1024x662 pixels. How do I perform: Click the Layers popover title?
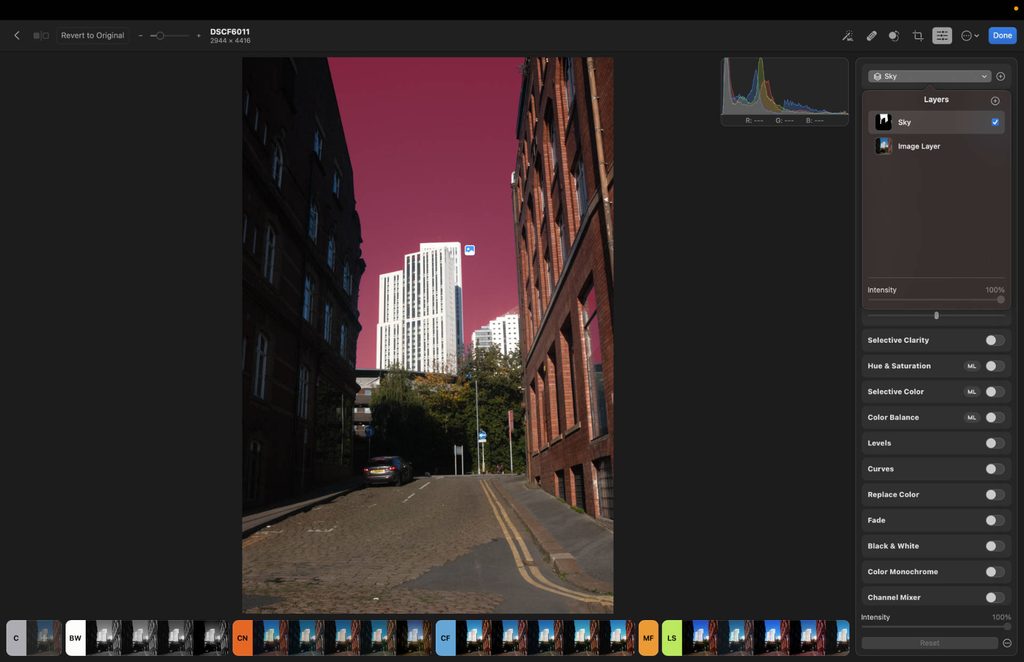pos(936,99)
